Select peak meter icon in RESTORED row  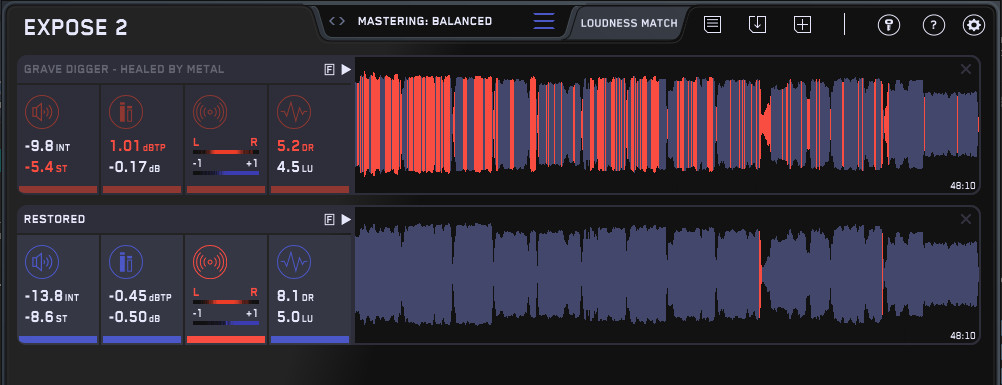tap(126, 262)
